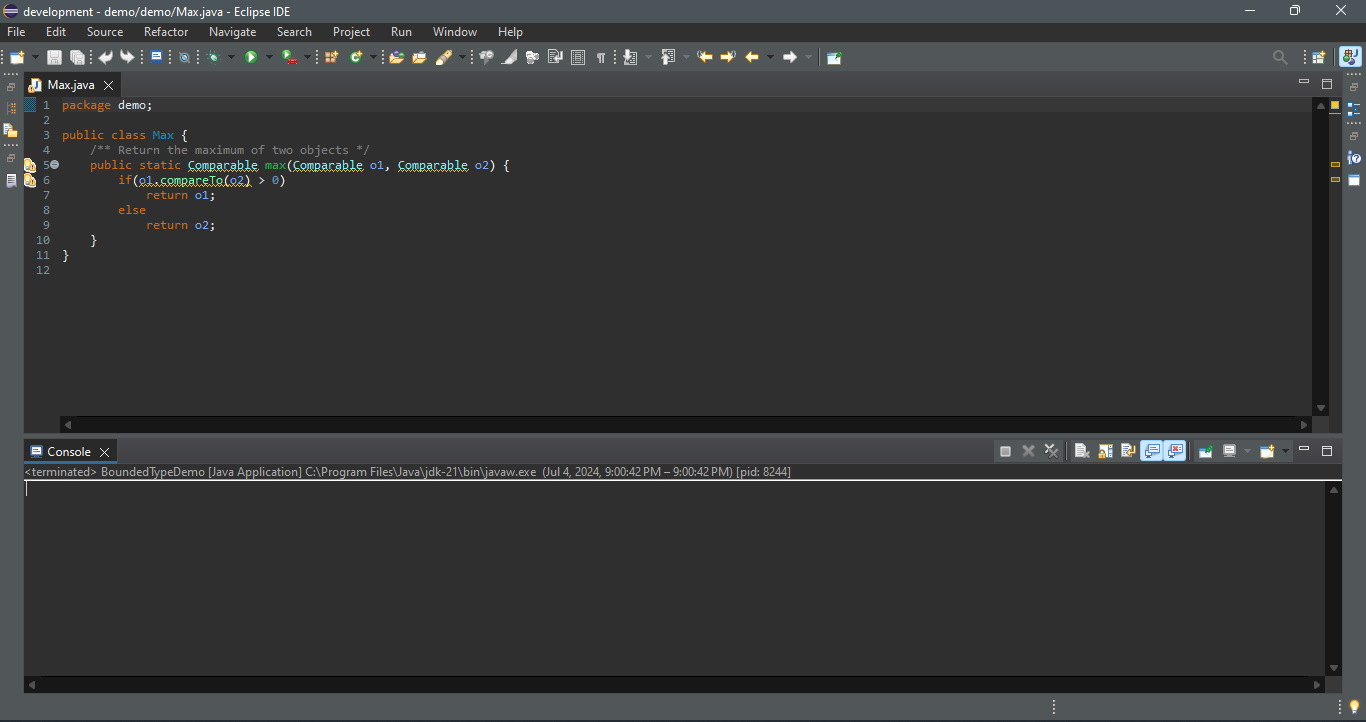Click the Redo arrow icon
The height and width of the screenshot is (722, 1366).
127,57
